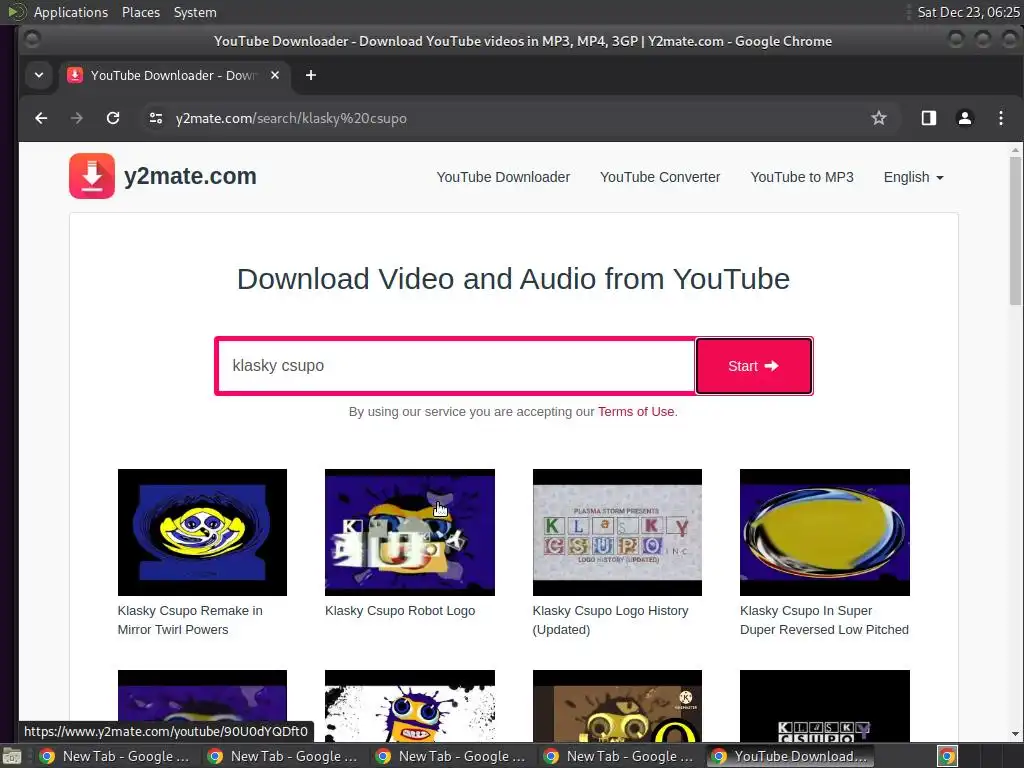Open the System menu
Viewport: 1024px width, 768px height.
(195, 12)
